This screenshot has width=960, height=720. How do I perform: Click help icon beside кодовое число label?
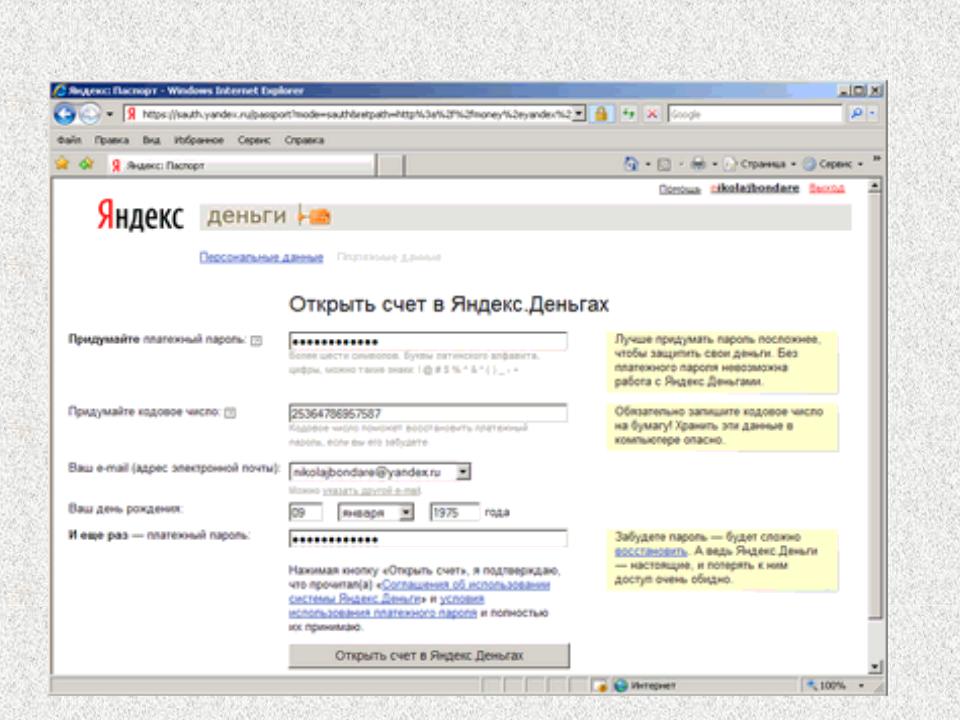(230, 413)
